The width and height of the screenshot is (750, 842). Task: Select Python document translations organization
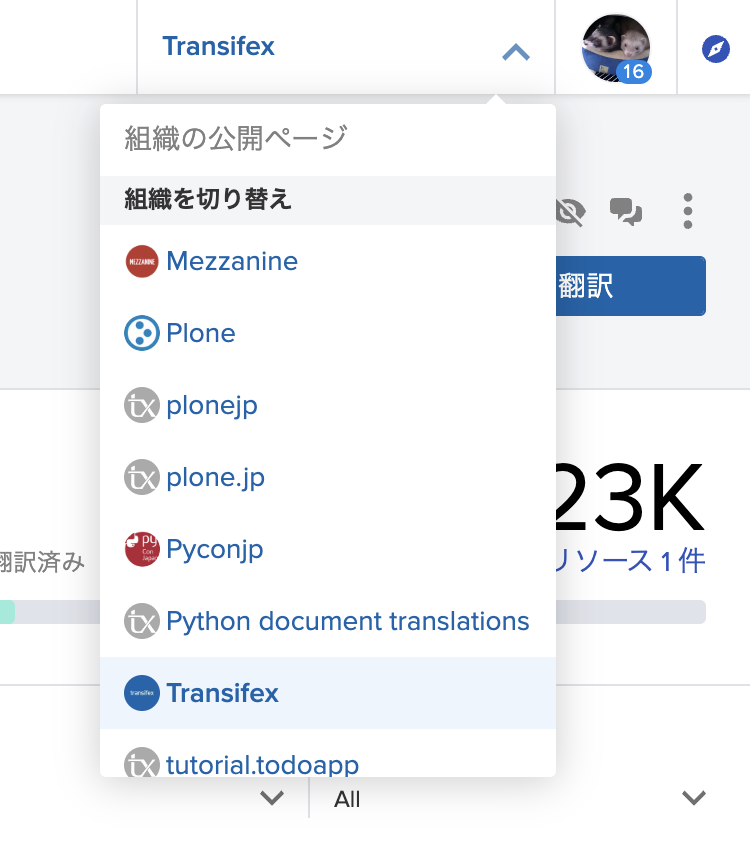click(x=347, y=622)
